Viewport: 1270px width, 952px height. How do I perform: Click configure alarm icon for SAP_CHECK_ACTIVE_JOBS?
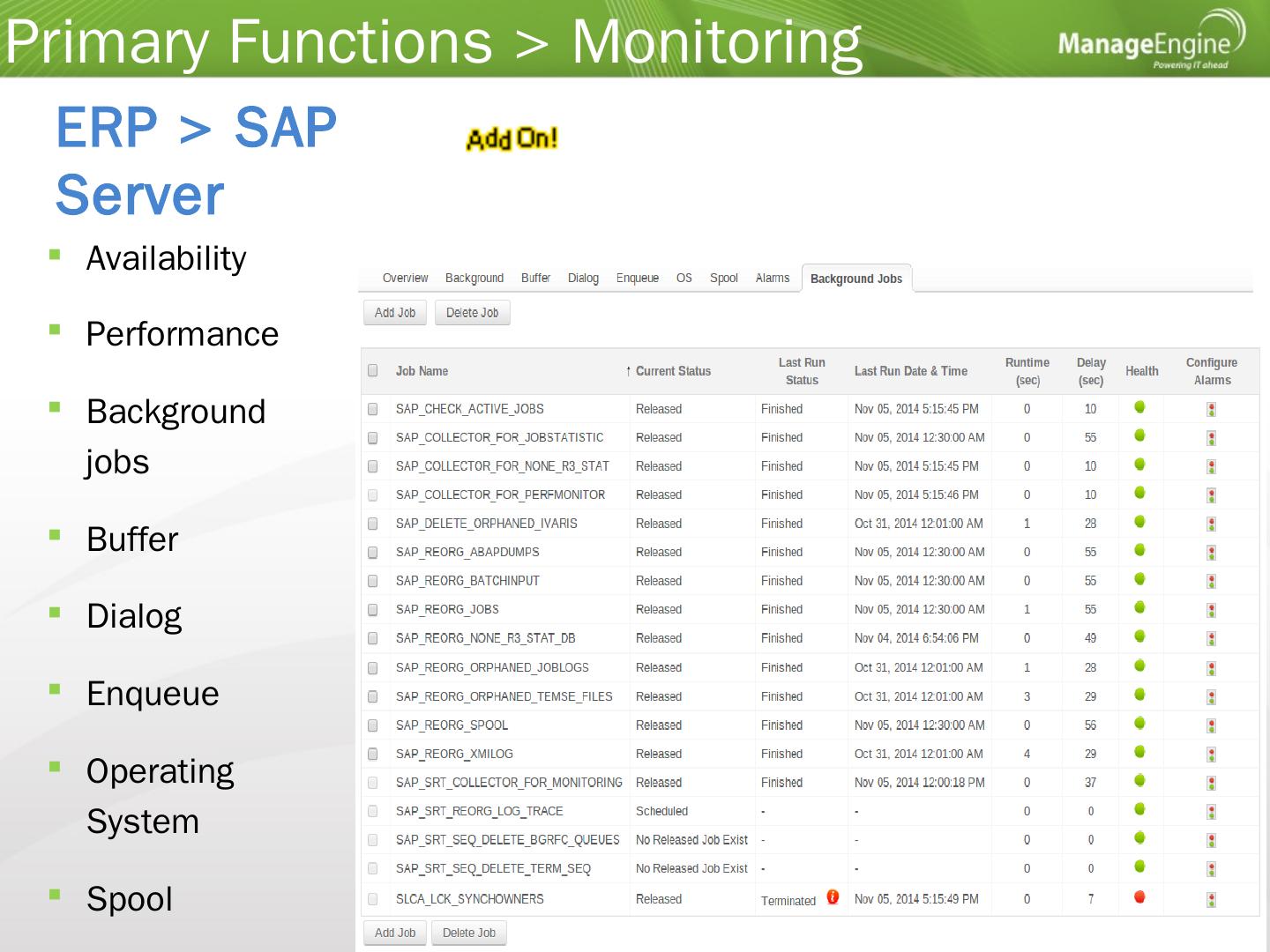point(1211,409)
